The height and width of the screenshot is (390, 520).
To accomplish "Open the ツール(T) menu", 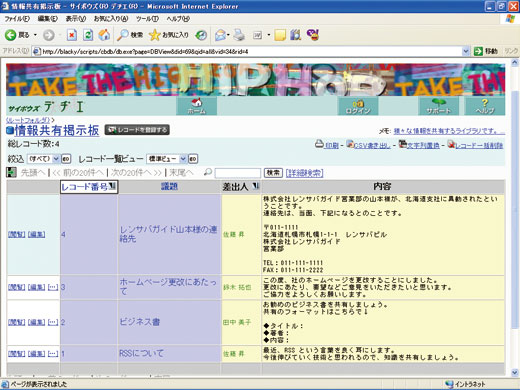I will [147, 19].
